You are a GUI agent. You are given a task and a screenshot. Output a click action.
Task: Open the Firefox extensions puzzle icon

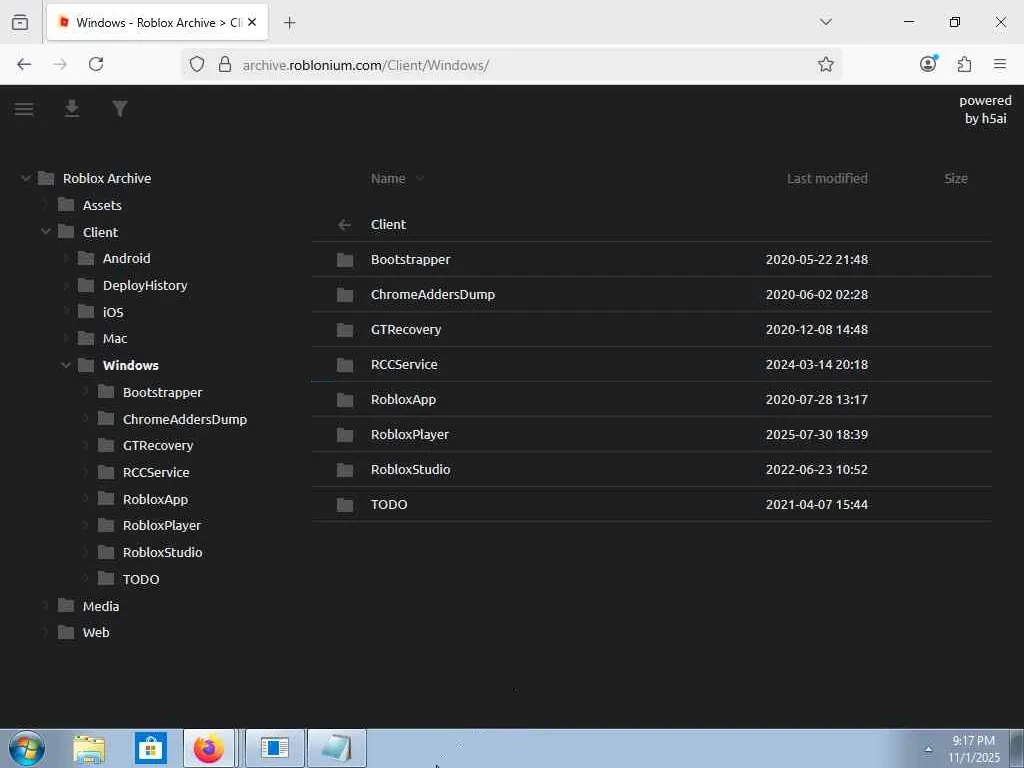point(964,64)
